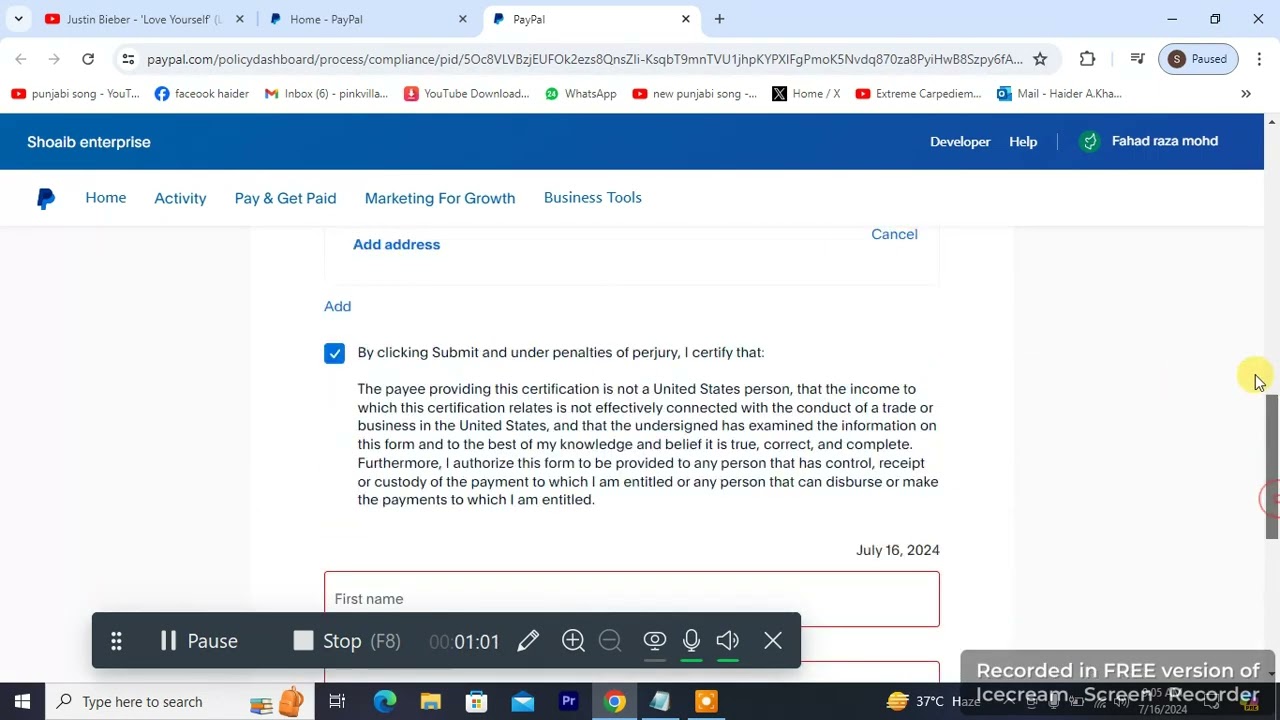The image size is (1280, 720).
Task: Open File Explorer from the taskbar
Action: tap(431, 702)
